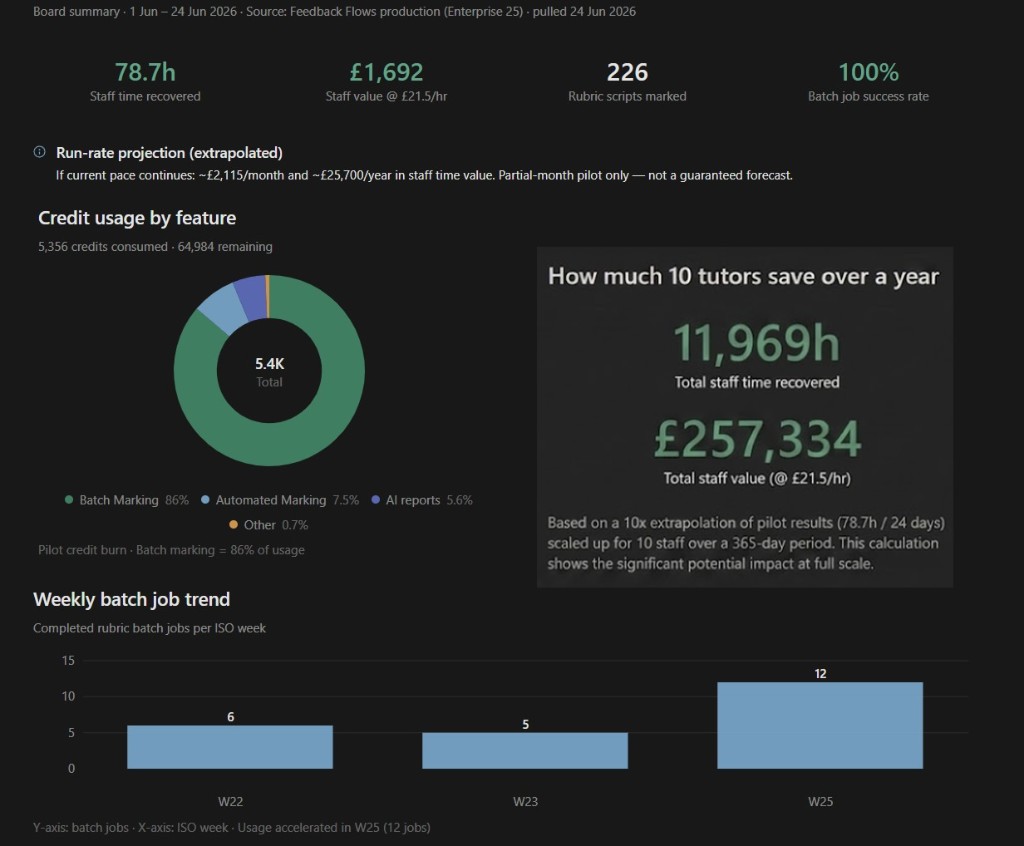Click the Y-axis footnote under the chart

pos(231,827)
